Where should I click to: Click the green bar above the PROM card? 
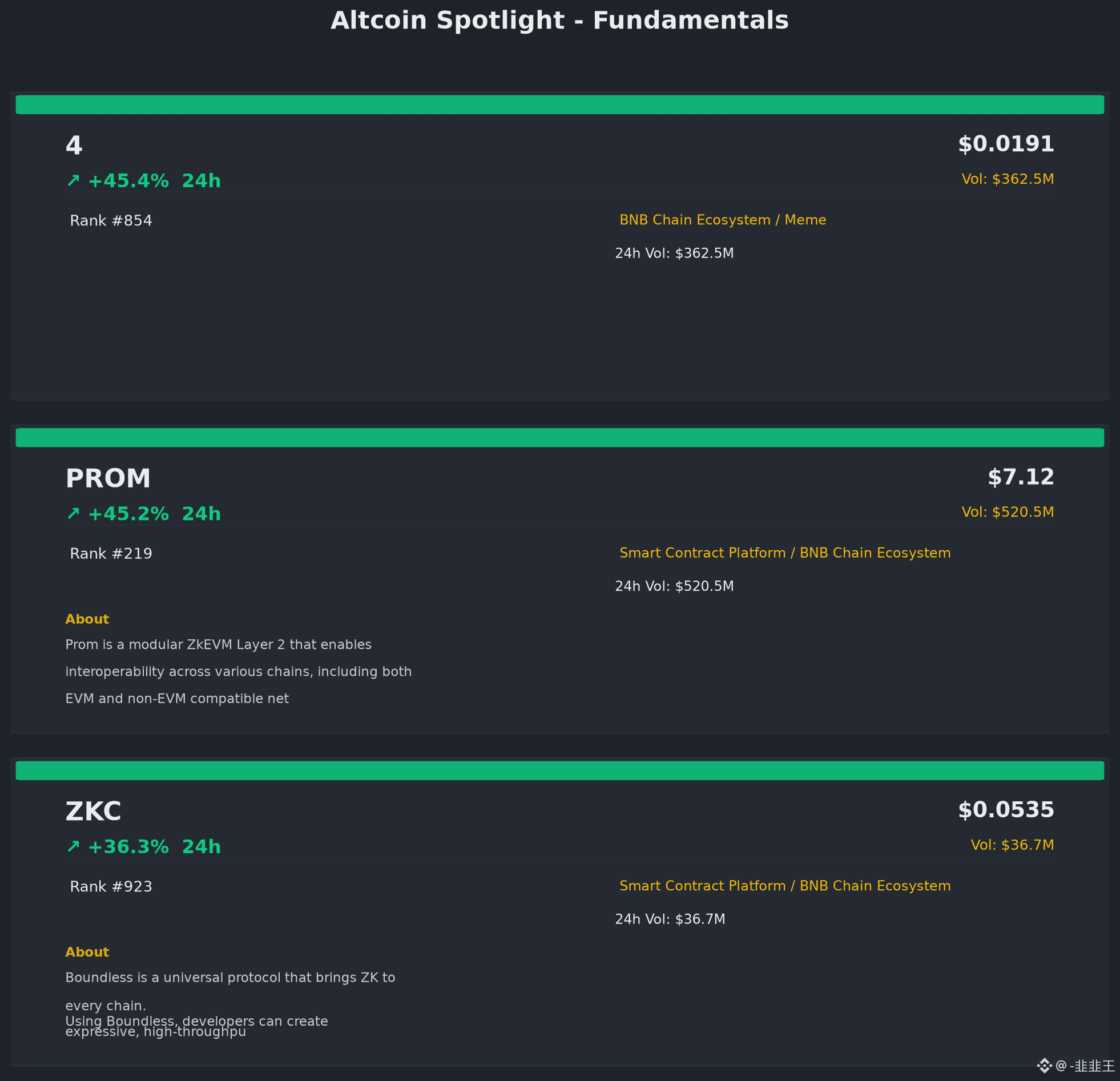pyautogui.click(x=560, y=438)
